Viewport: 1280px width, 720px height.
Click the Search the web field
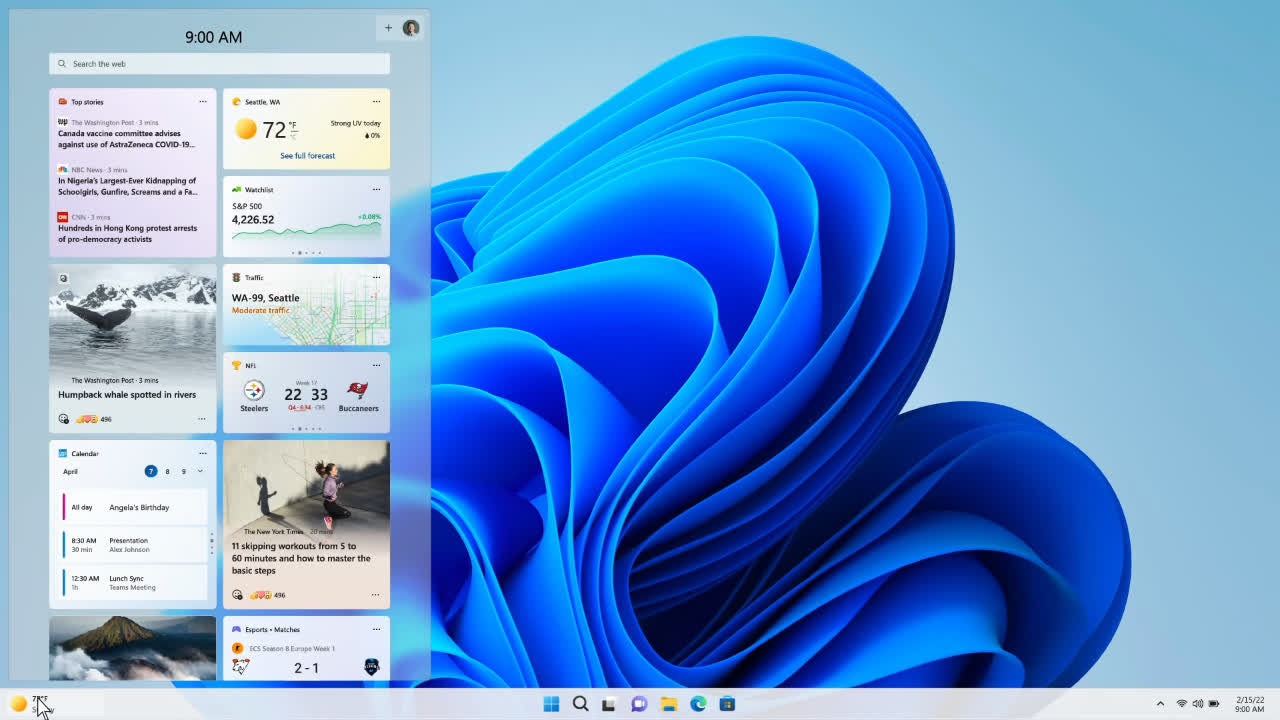219,64
